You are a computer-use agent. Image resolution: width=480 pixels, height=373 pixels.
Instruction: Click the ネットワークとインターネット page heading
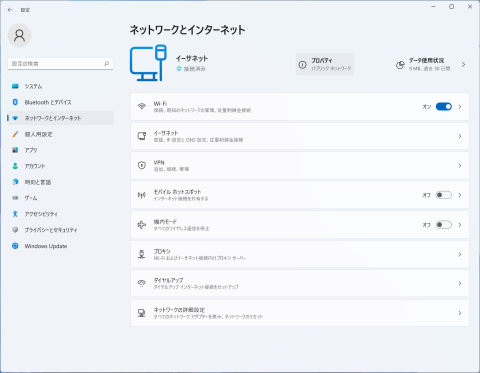coord(187,30)
